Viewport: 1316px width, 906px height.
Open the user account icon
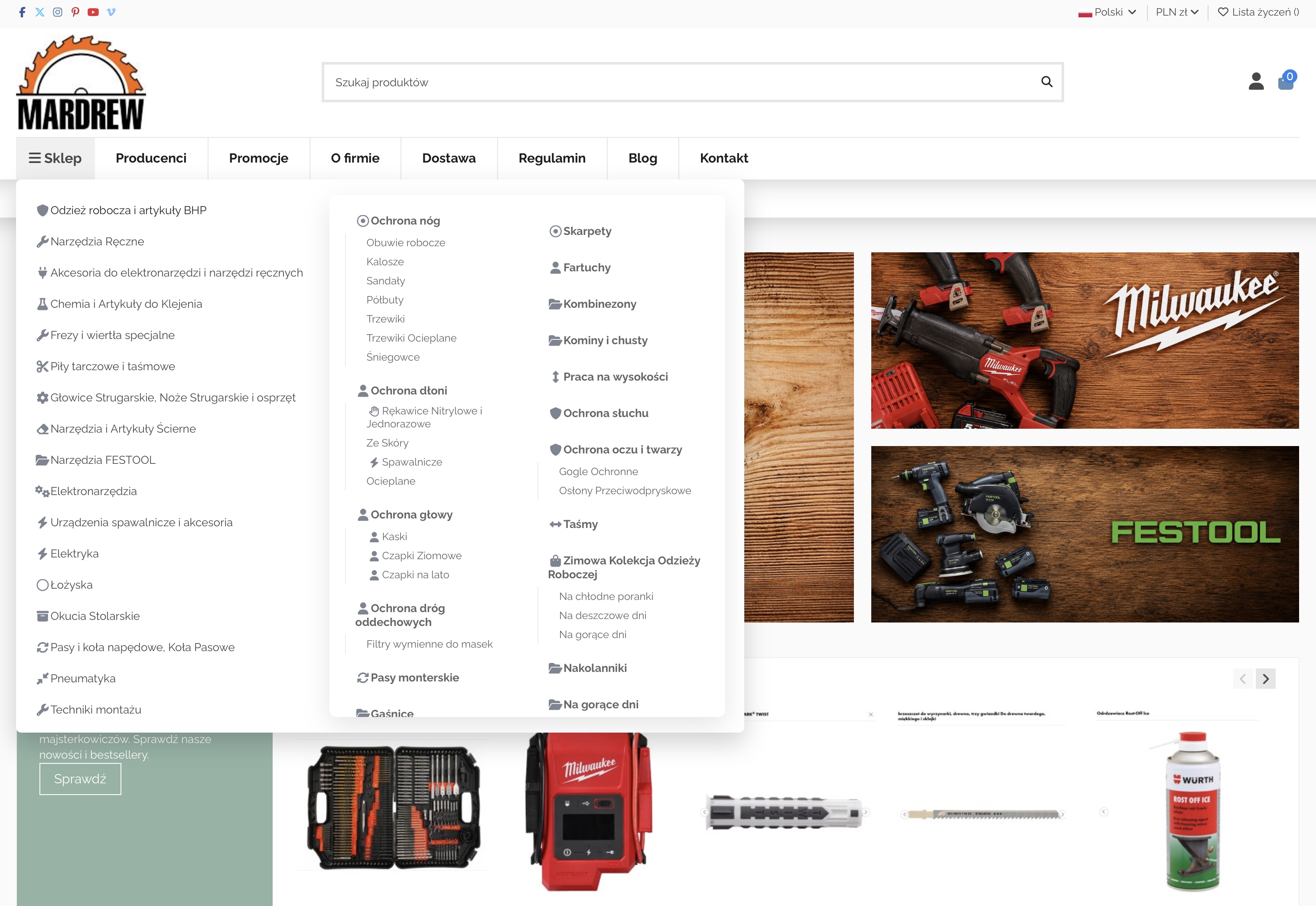tap(1257, 81)
